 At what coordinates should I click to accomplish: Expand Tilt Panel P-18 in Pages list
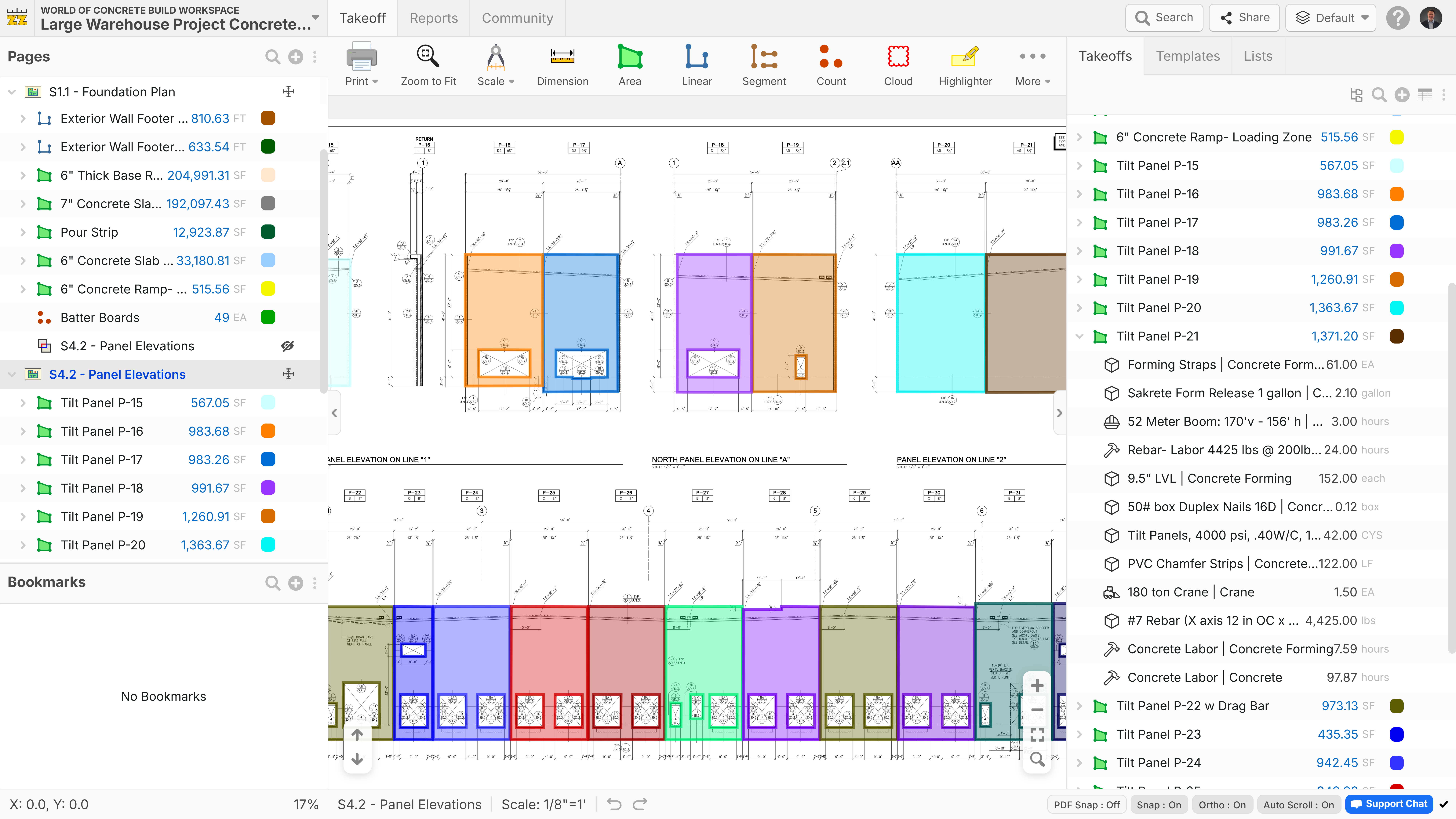(23, 488)
